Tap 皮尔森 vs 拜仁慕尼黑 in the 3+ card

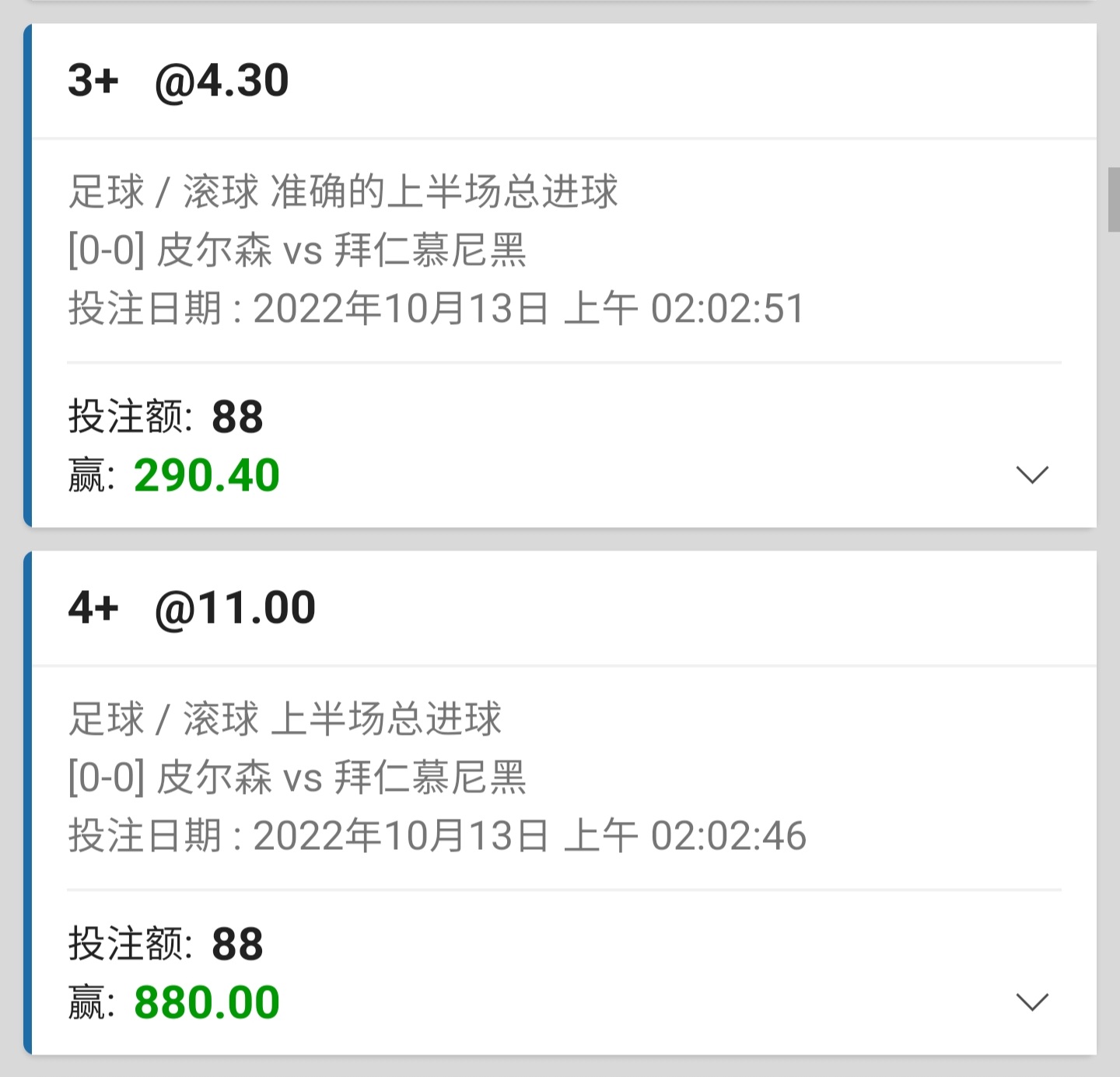coord(297,250)
